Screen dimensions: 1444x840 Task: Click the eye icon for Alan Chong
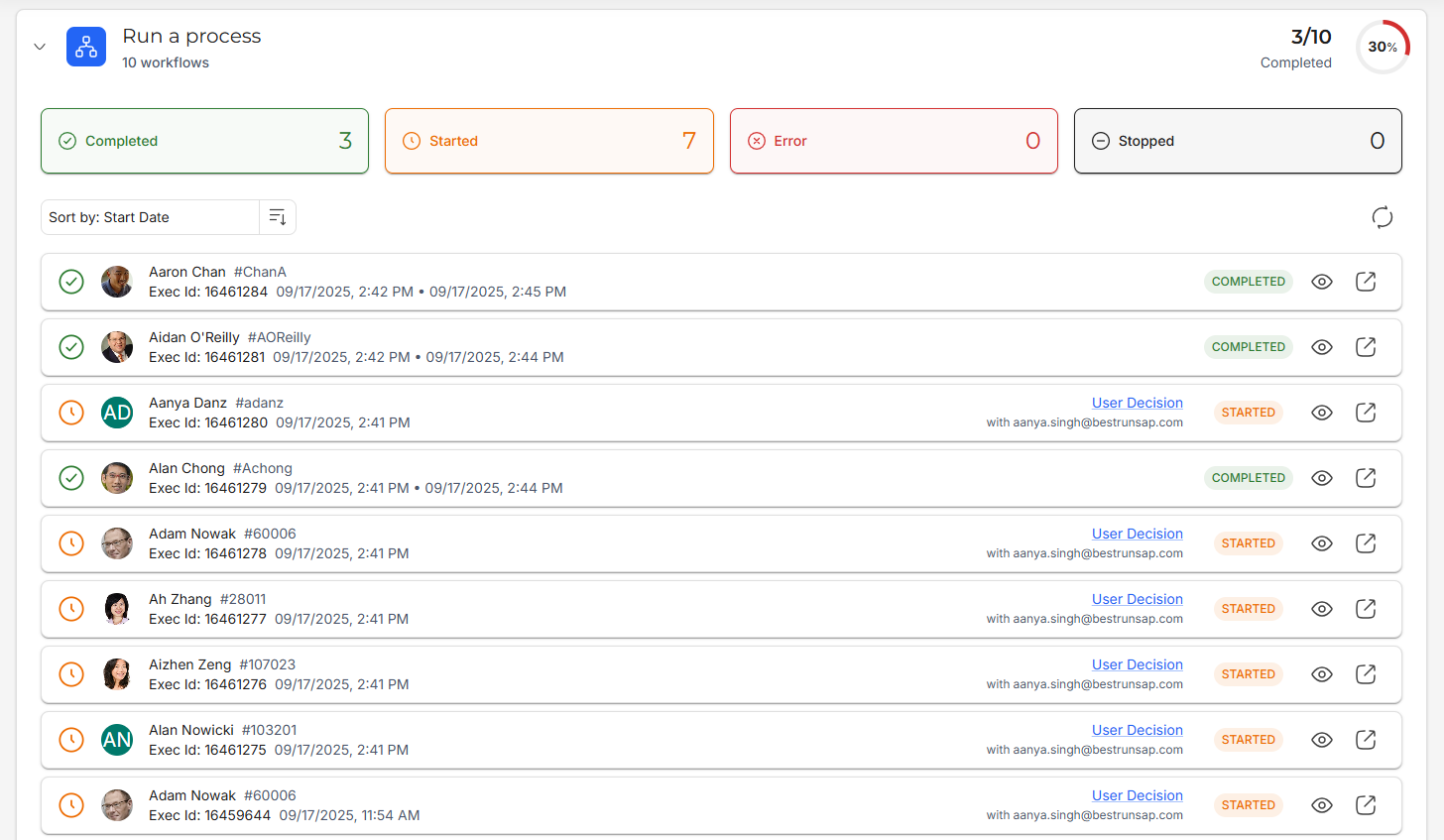click(1321, 478)
